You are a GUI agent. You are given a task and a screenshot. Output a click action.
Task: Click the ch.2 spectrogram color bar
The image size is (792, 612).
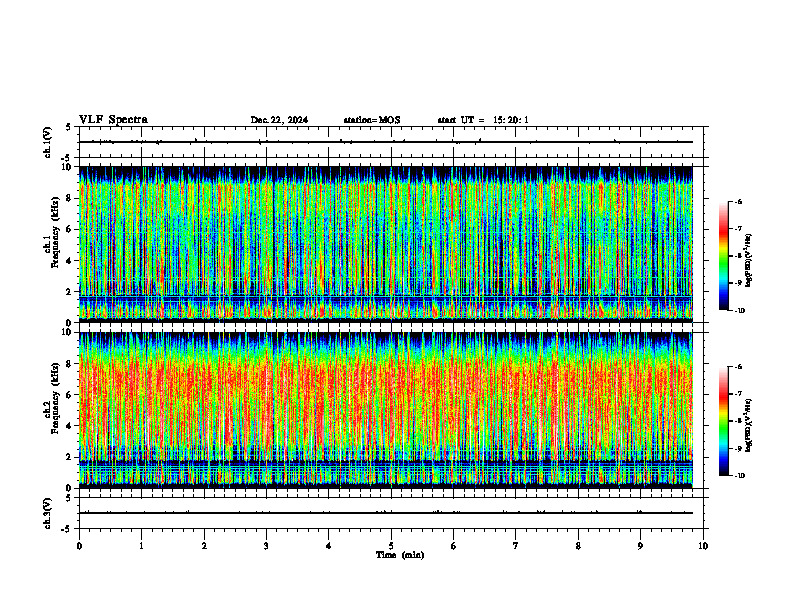pos(723,421)
